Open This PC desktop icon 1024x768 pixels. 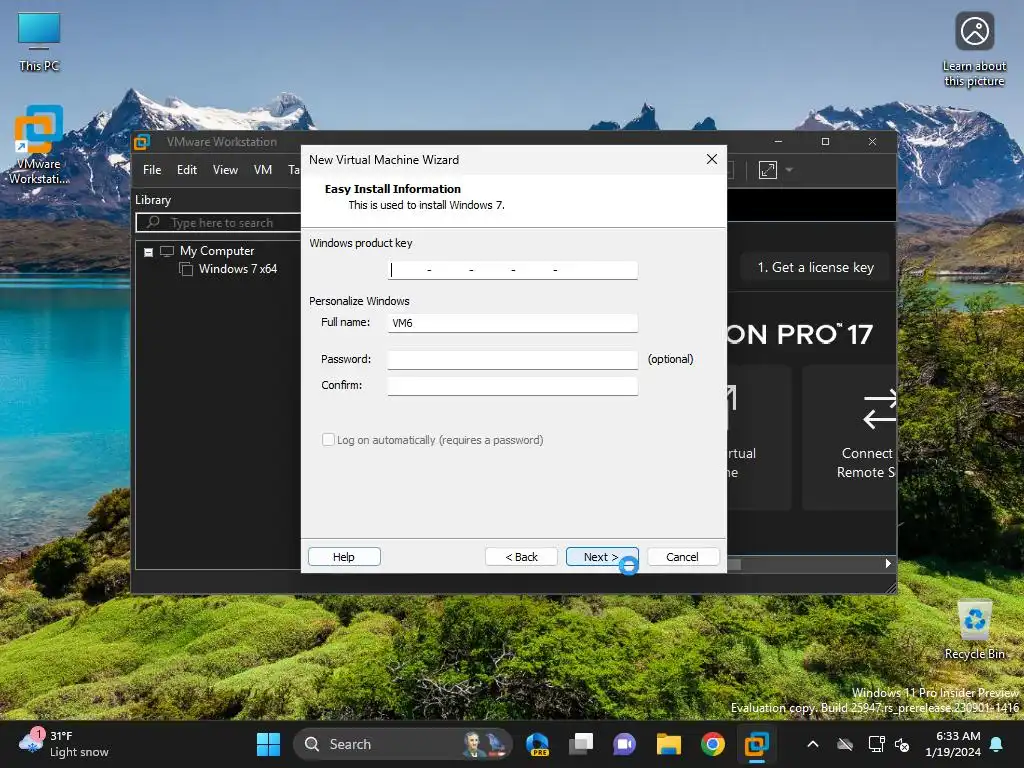39,40
